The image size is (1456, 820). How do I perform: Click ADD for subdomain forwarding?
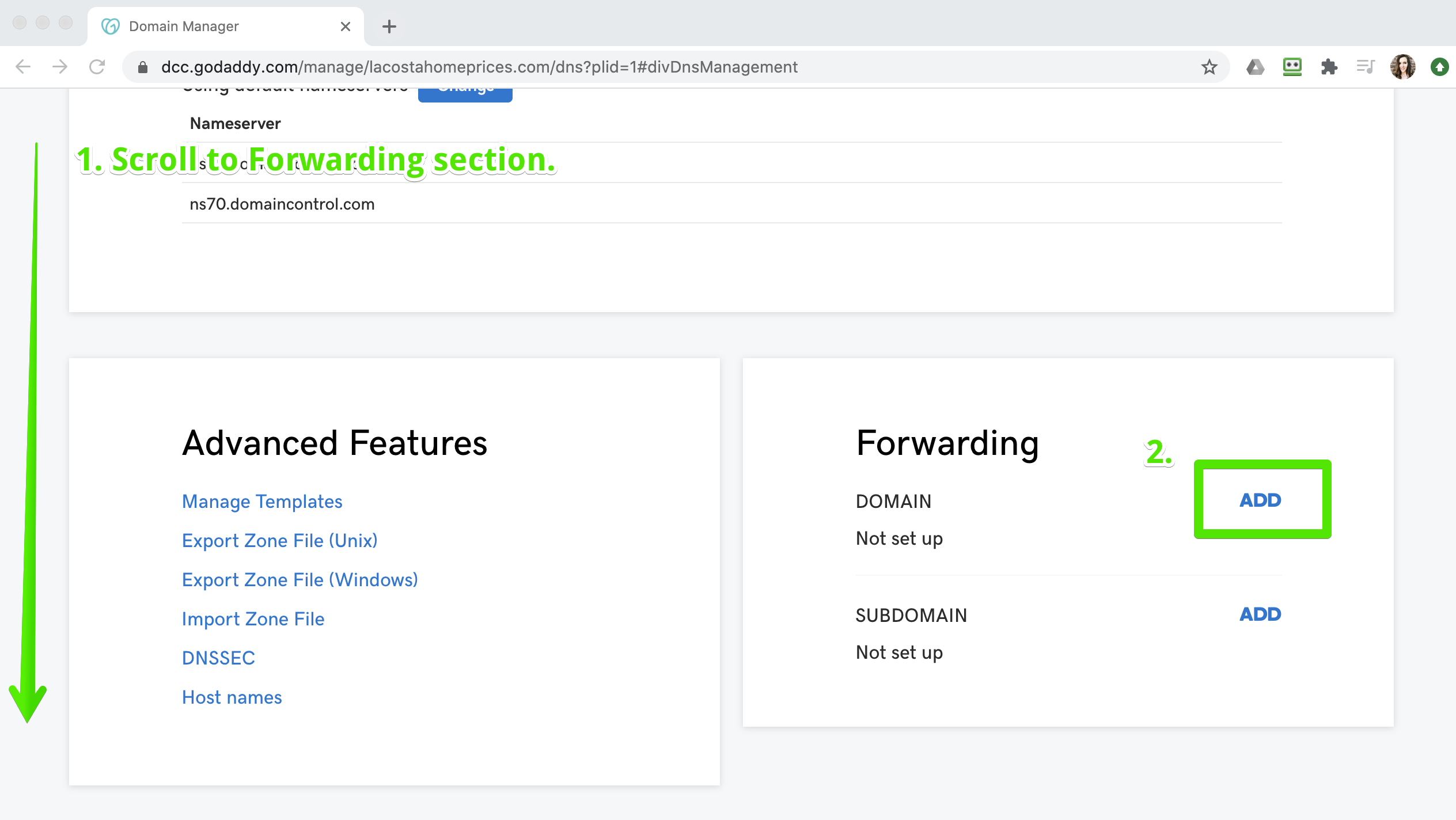coord(1260,614)
